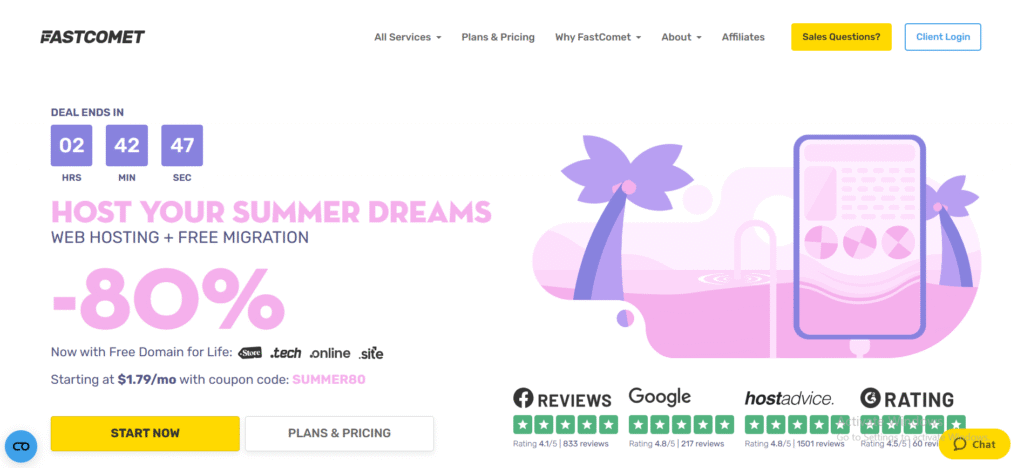Click the yellow START NOW button
This screenshot has width=1024, height=468.
click(145, 433)
